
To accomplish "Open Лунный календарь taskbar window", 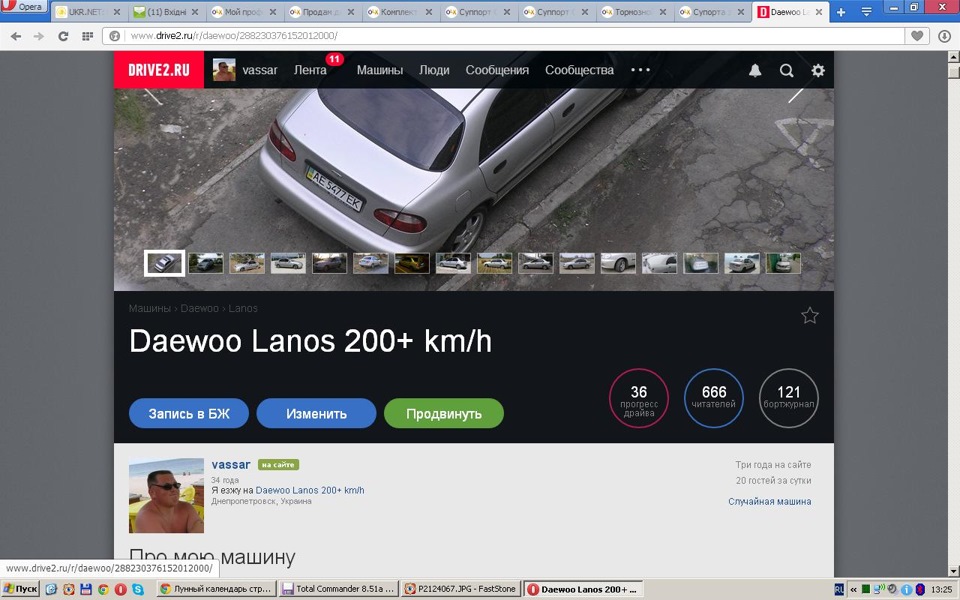I will [x=216, y=589].
